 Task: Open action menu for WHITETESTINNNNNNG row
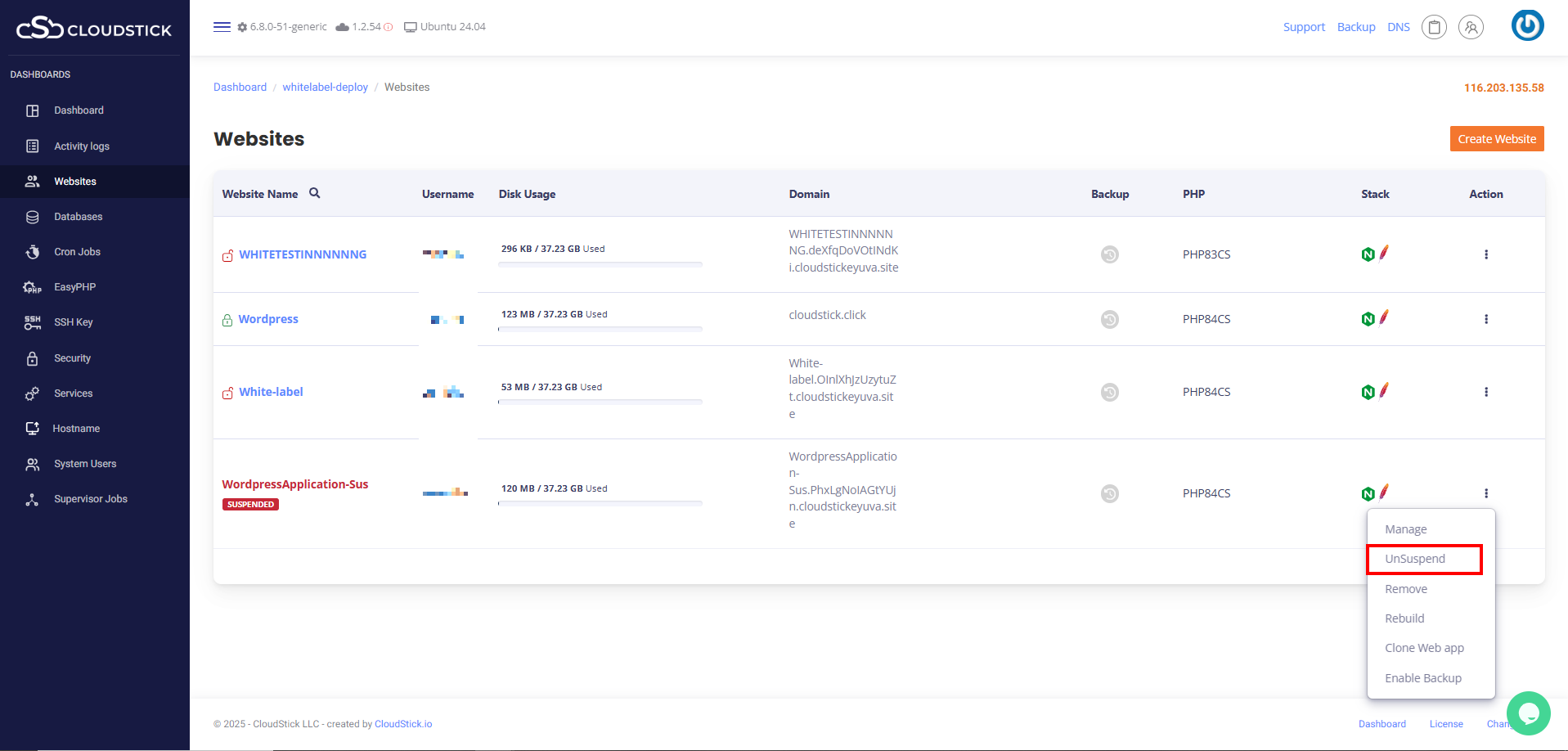(x=1485, y=254)
